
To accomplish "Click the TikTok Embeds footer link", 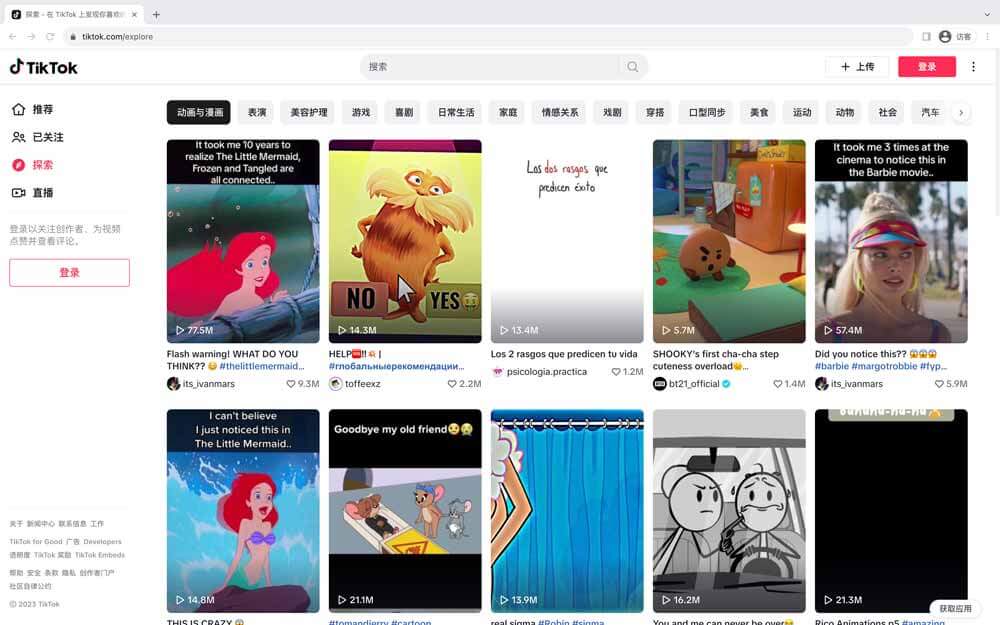I will 99,555.
